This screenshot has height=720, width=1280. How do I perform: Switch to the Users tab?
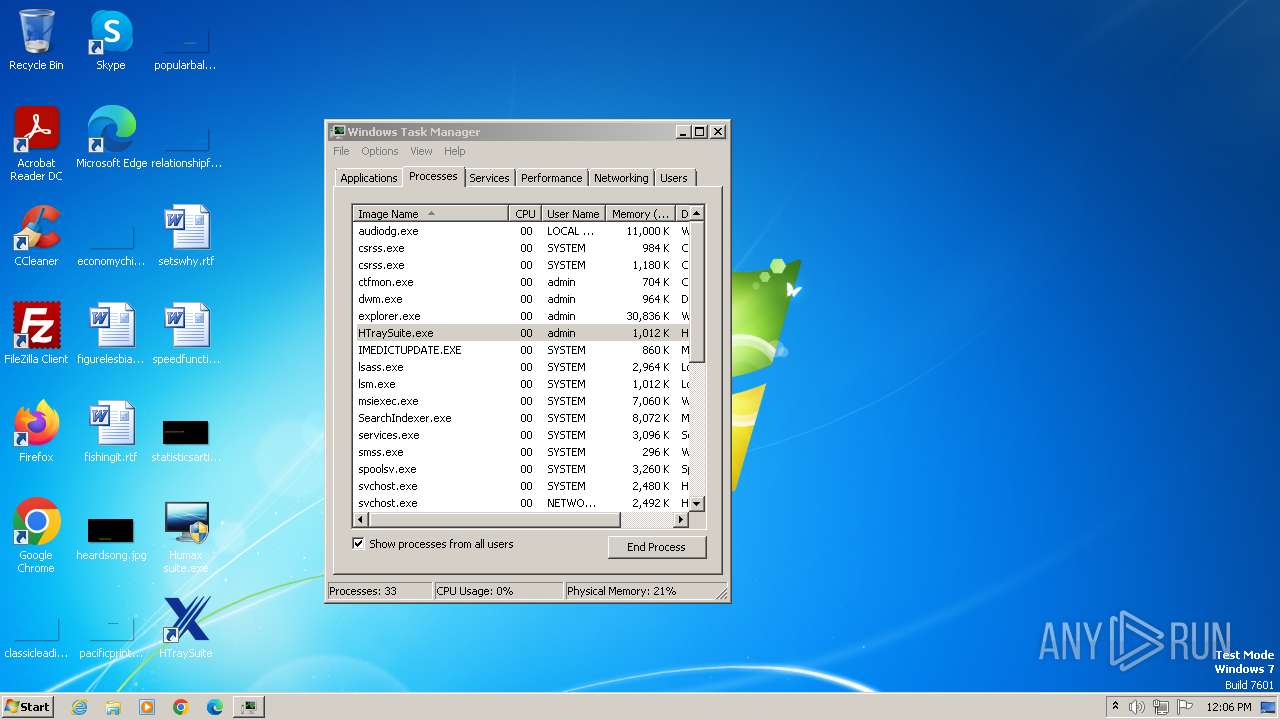(673, 178)
